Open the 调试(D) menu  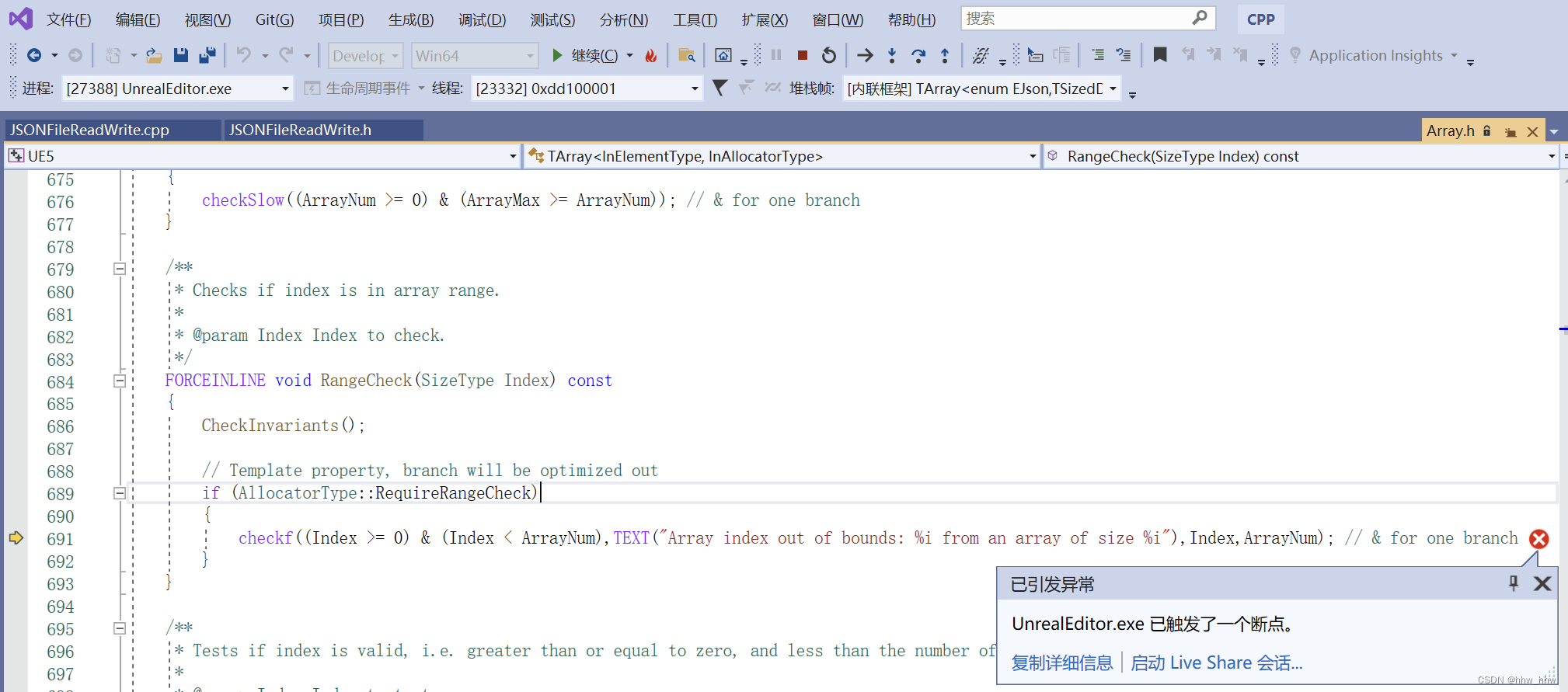482,19
